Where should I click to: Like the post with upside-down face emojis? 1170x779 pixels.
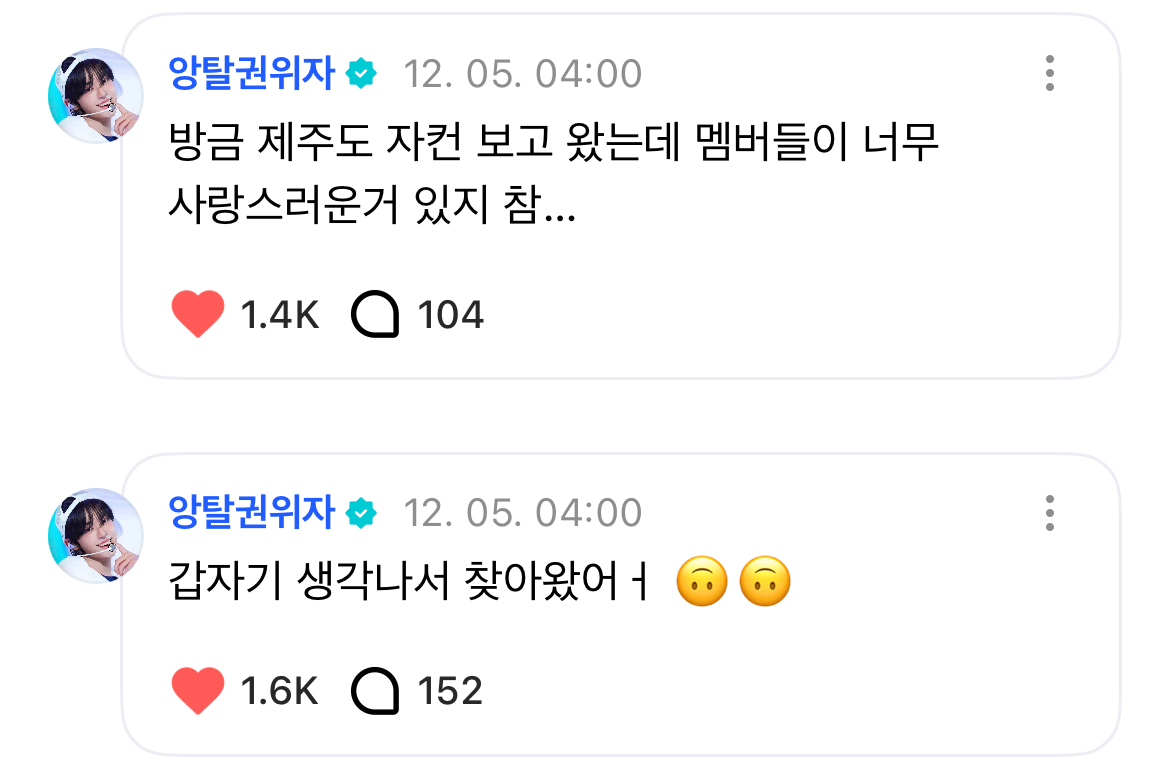click(x=198, y=691)
